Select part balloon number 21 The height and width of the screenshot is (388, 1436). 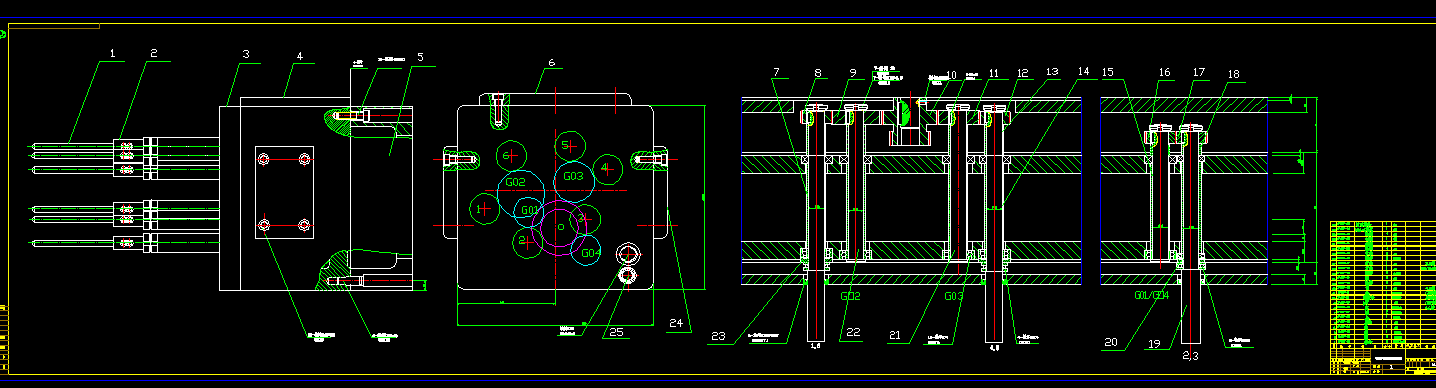point(896,335)
